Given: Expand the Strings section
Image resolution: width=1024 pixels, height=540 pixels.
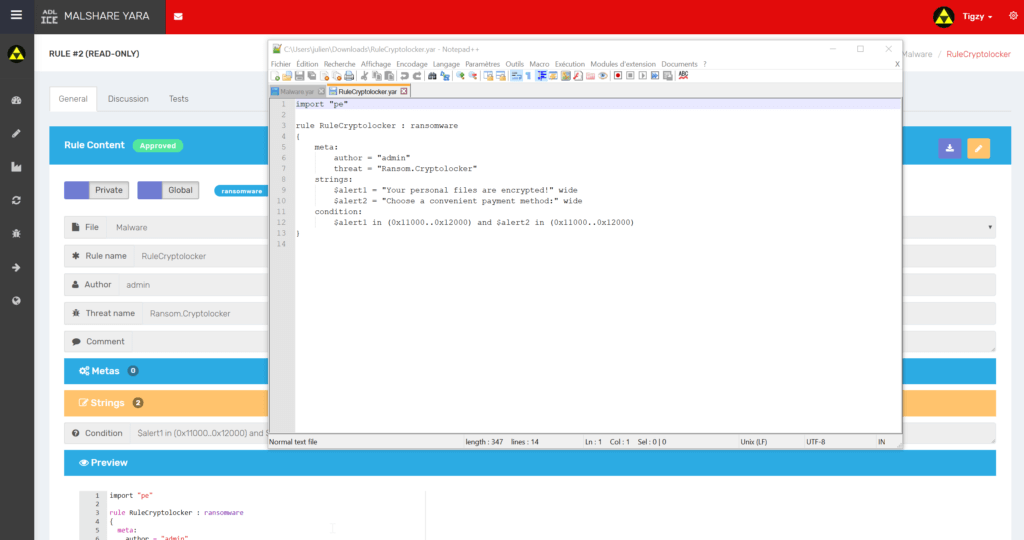Looking at the screenshot, I should [110, 403].
